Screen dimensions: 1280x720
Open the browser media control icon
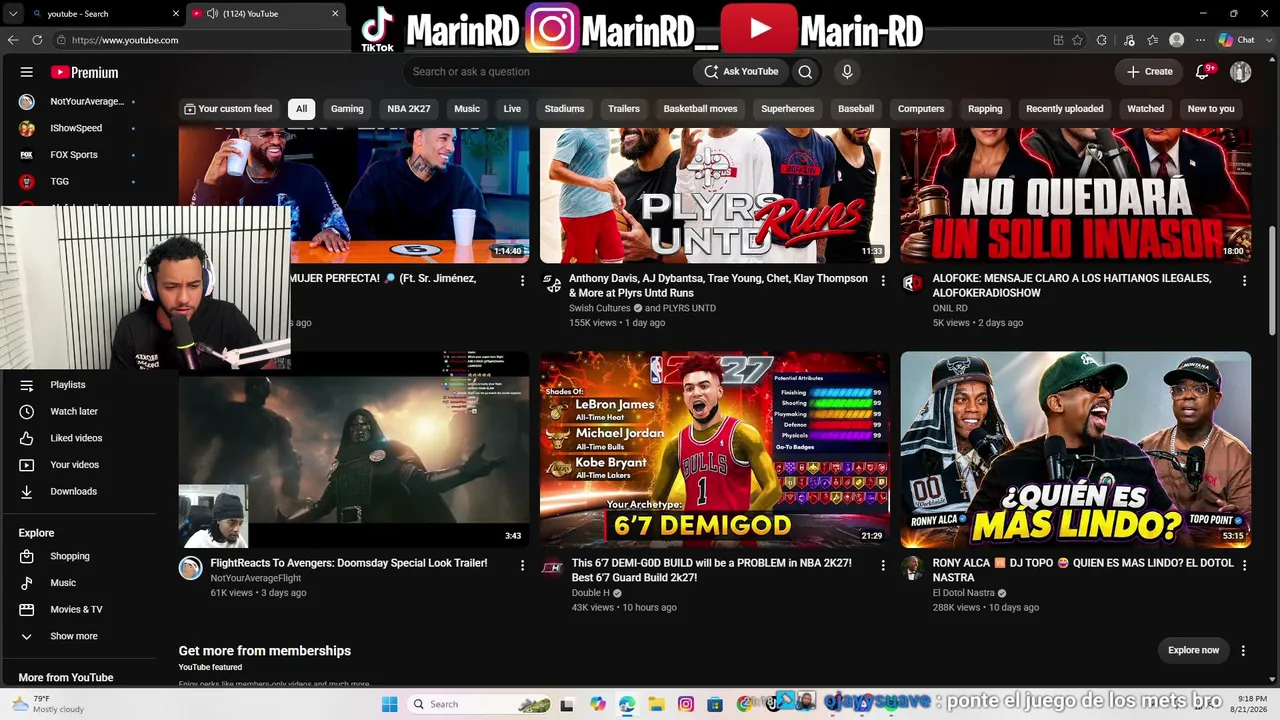coord(1129,40)
